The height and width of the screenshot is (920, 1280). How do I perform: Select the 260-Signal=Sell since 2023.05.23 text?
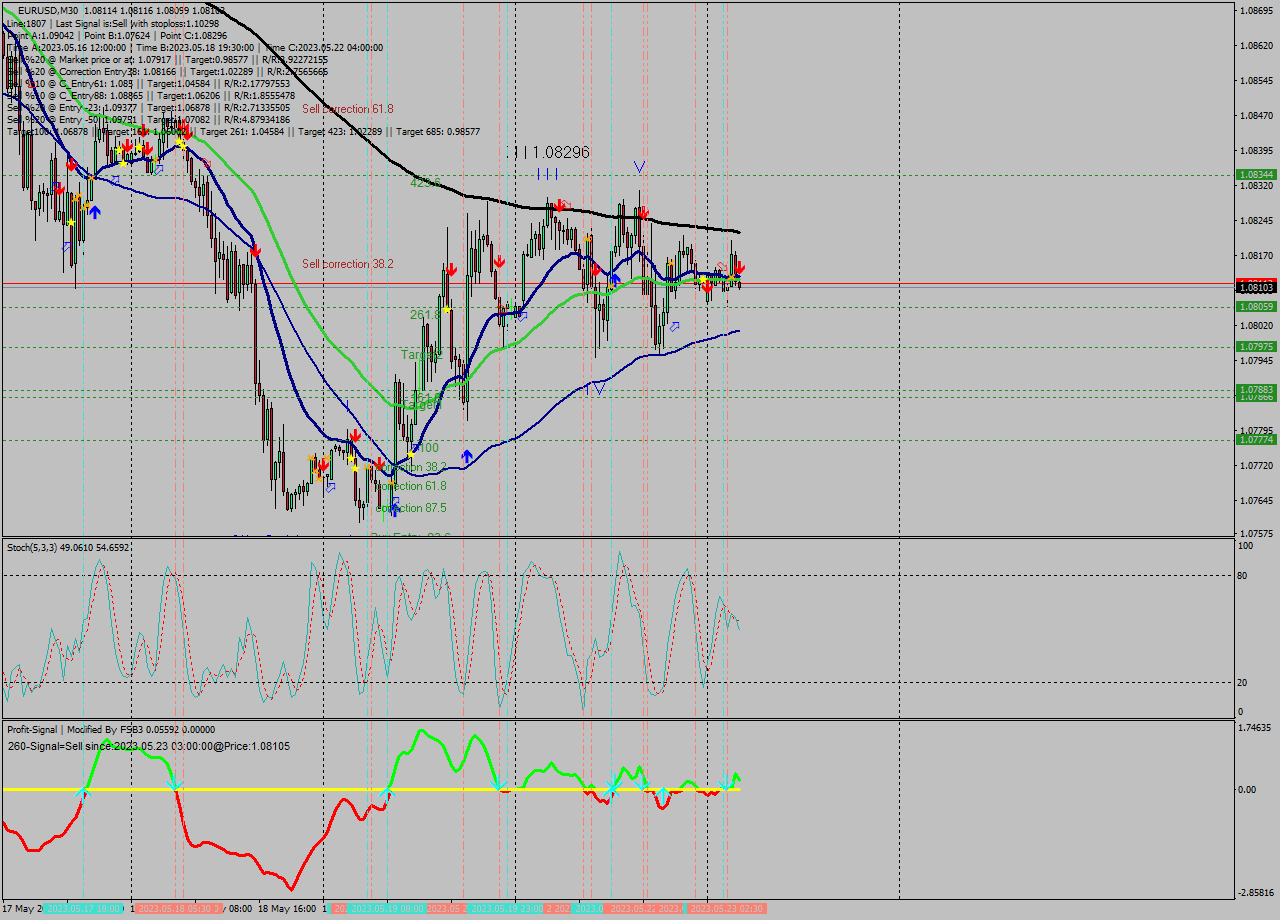[x=149, y=746]
